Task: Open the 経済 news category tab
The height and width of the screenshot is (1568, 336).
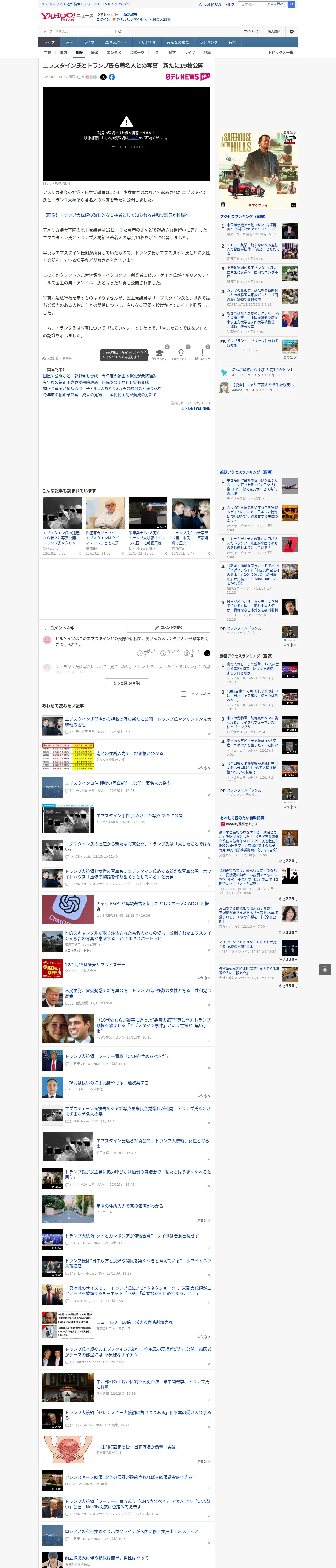Action: click(94, 52)
